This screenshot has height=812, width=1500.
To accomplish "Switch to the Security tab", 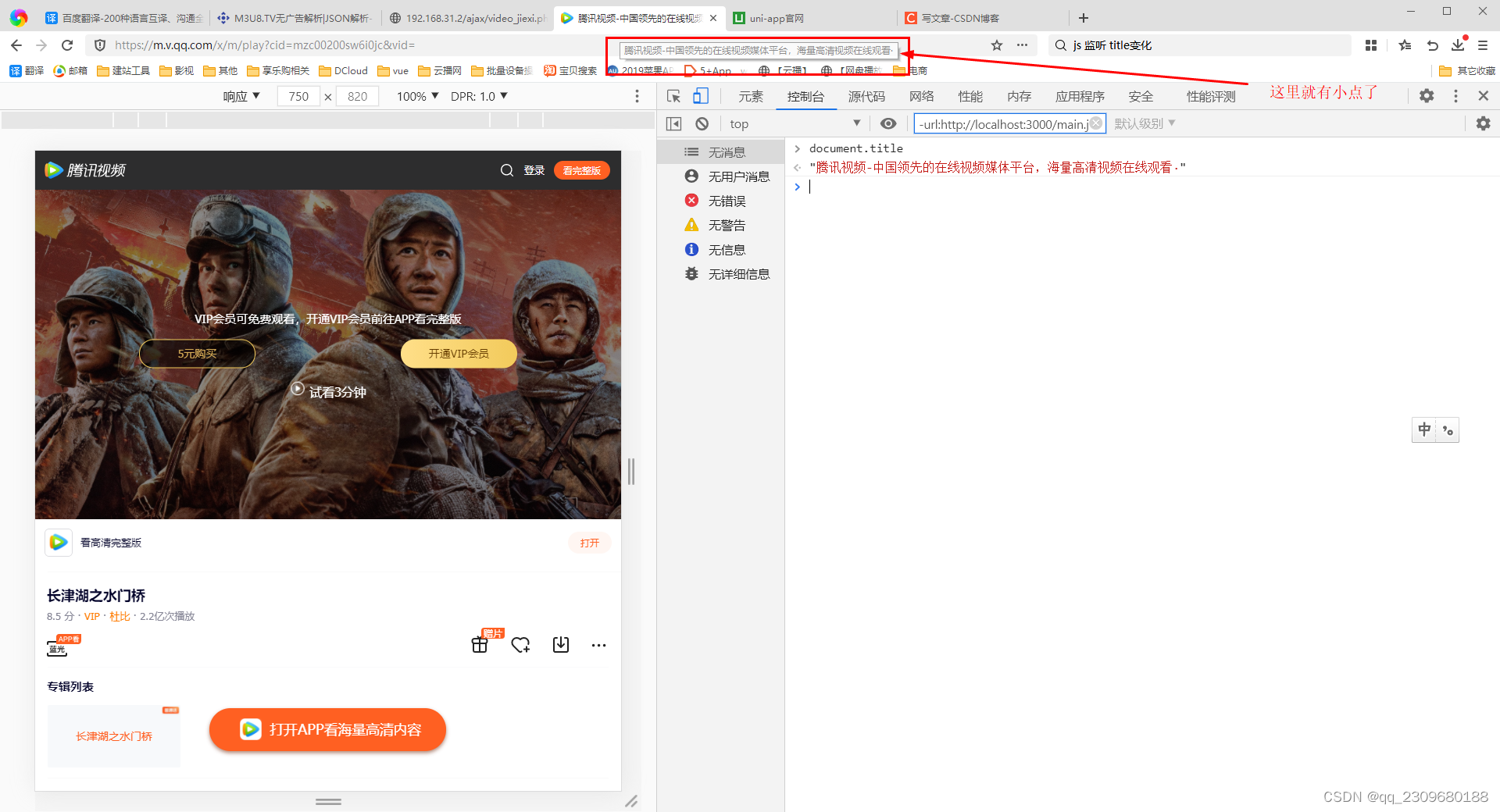I will tap(1141, 96).
